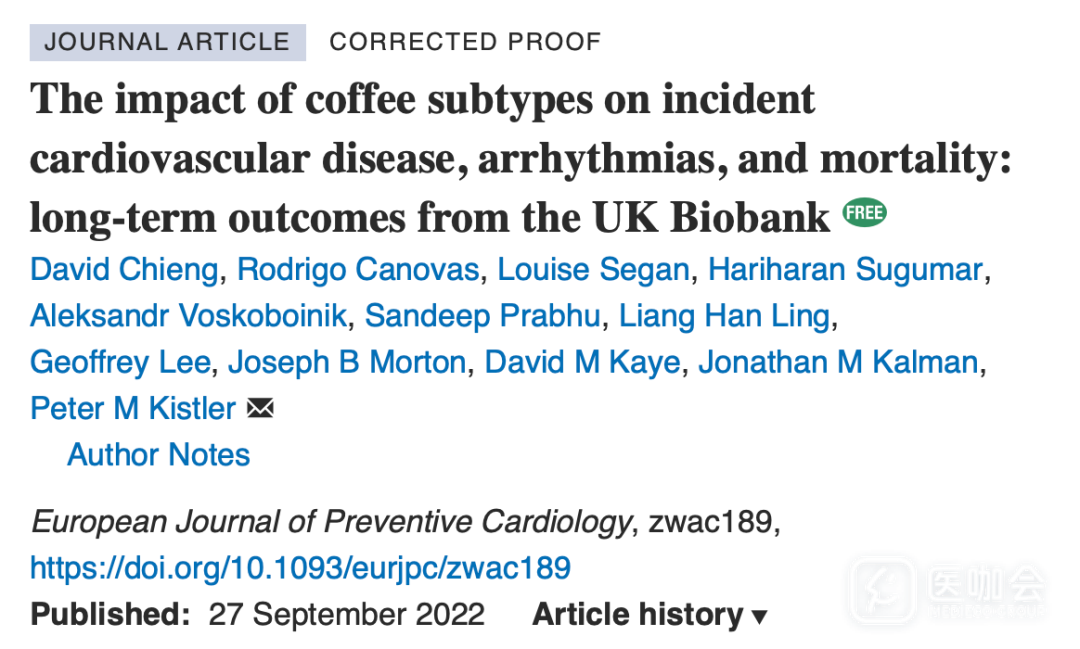Open the DOI link for zwac189

(300, 568)
